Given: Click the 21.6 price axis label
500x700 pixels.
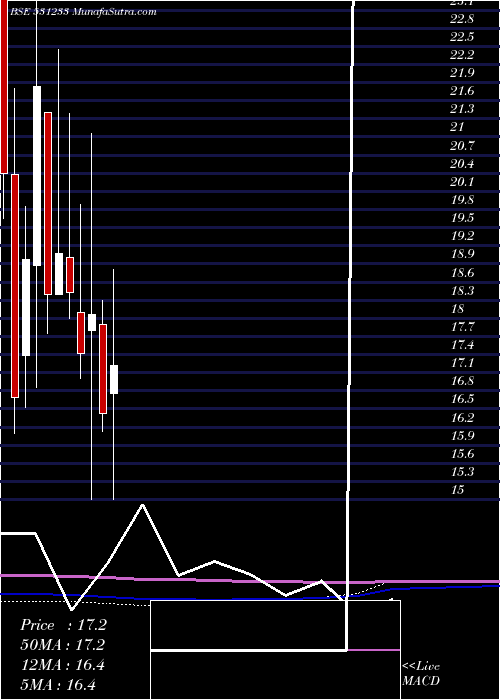Looking at the screenshot, I should 462,91.
